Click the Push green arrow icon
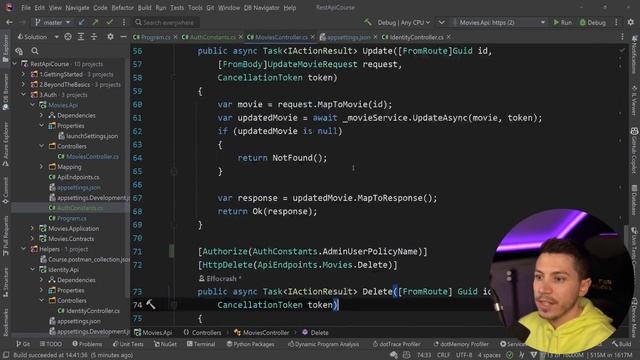Screen dimensions: 640x360 tap(95, 22)
